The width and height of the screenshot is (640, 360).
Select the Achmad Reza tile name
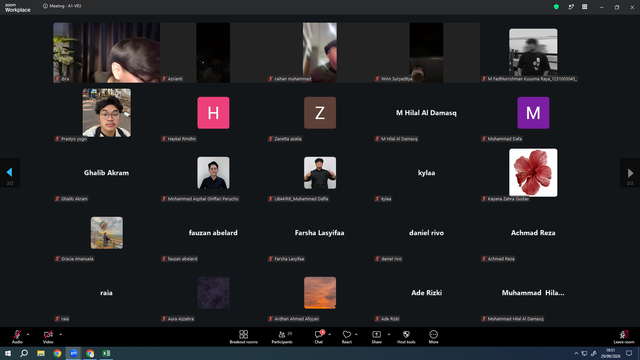(533, 233)
